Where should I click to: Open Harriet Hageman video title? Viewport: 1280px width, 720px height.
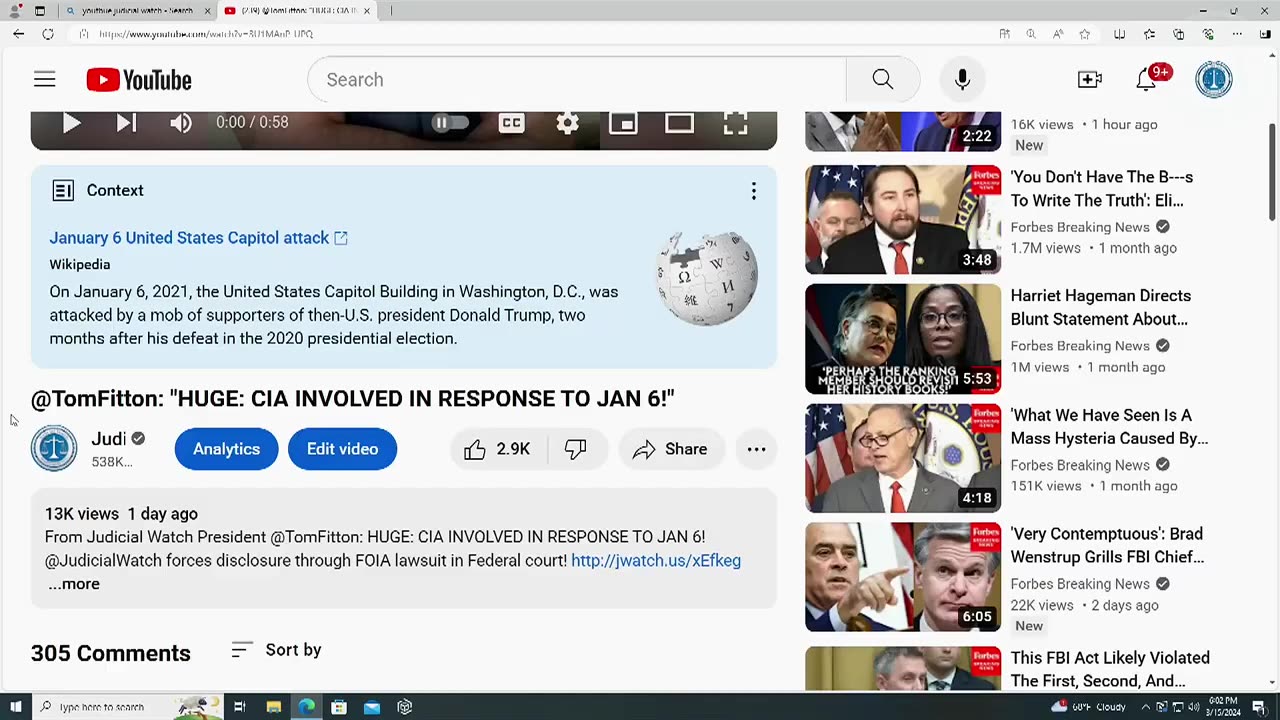(x=1100, y=308)
